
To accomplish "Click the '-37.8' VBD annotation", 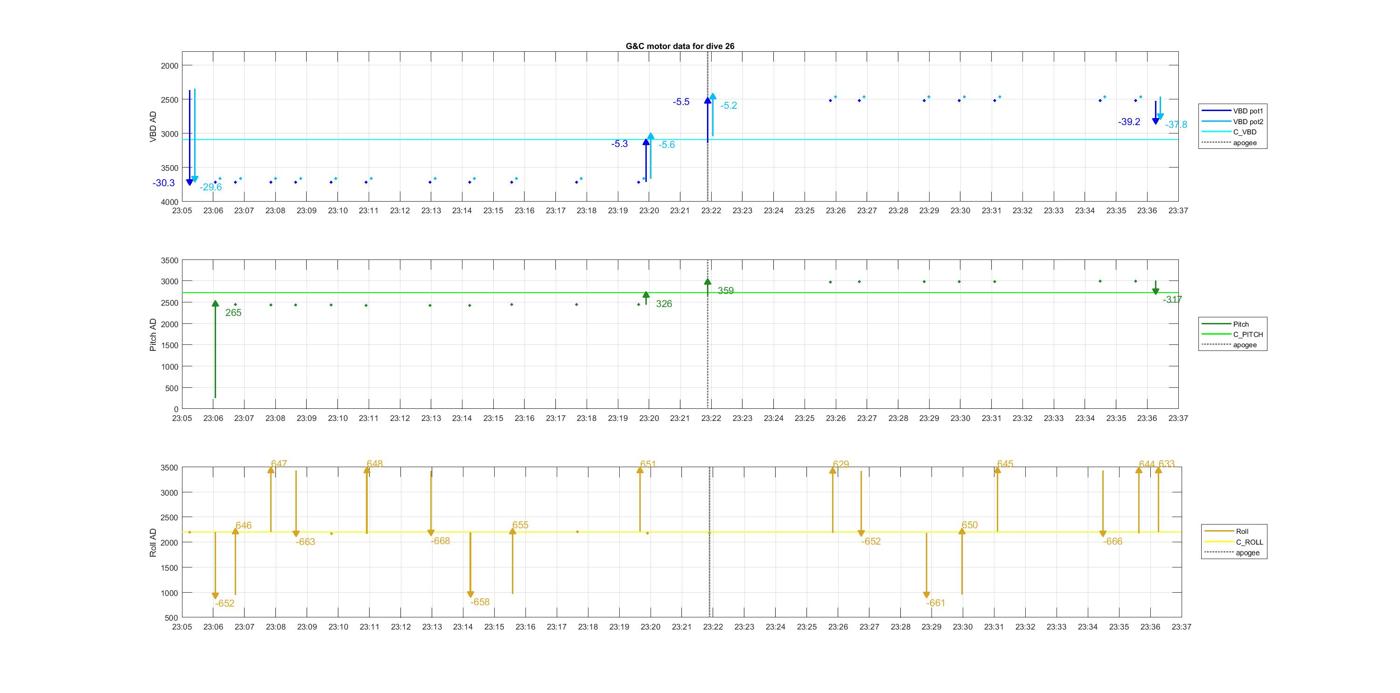I will coord(1176,125).
